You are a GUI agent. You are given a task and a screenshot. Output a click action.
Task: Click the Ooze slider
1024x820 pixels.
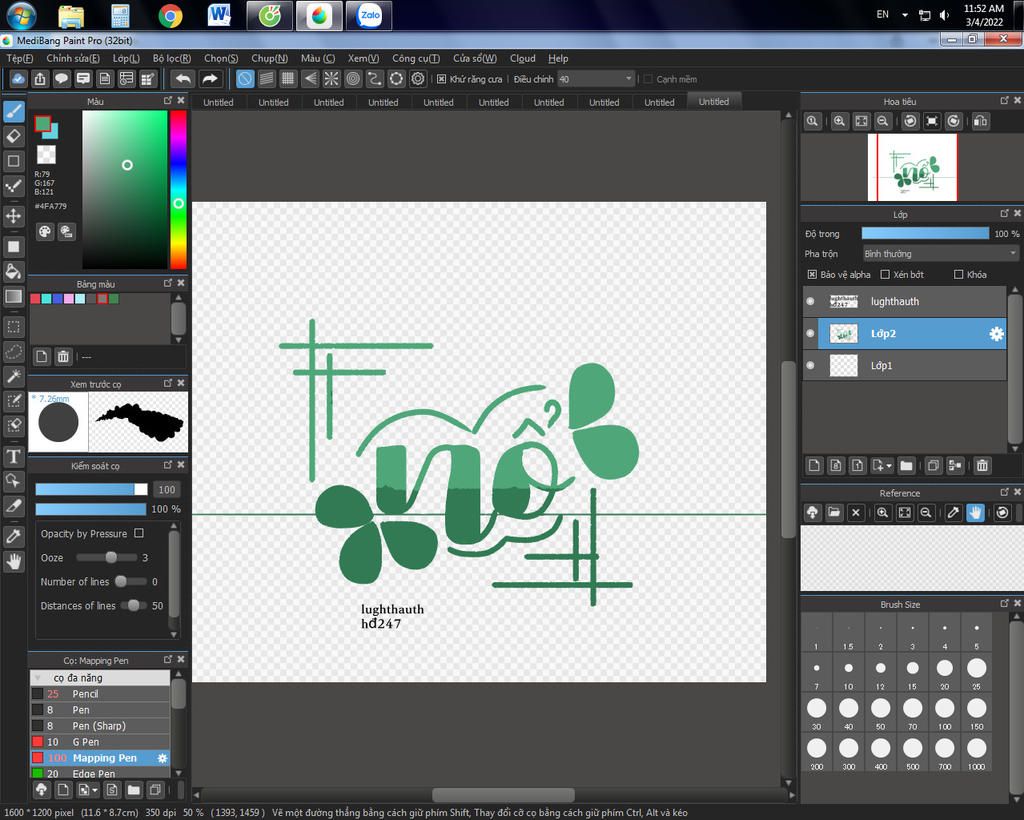(107, 558)
